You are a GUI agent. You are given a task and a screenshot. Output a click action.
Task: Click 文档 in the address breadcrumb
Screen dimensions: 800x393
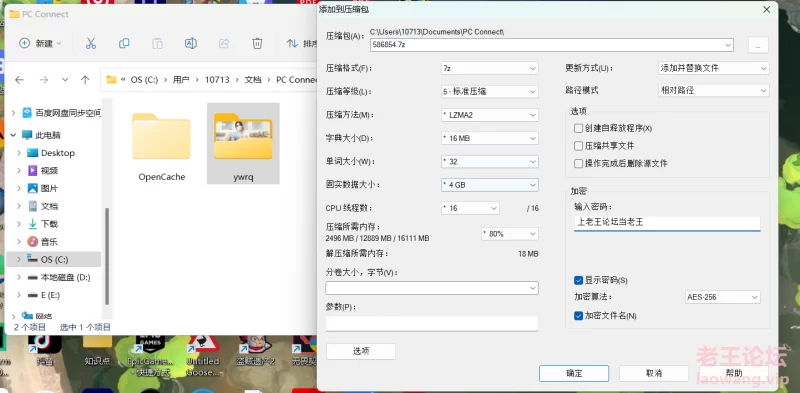pyautogui.click(x=253, y=80)
